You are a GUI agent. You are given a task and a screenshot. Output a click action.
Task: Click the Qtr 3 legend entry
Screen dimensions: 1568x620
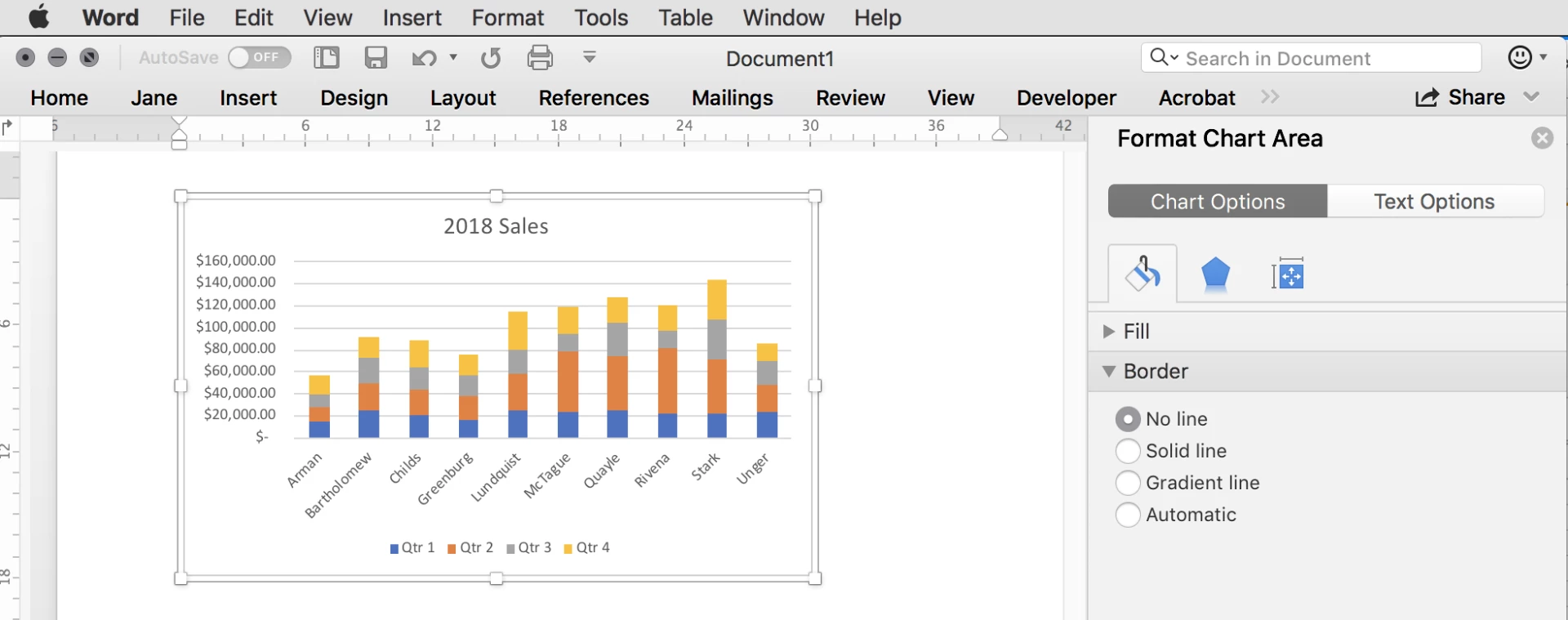529,547
